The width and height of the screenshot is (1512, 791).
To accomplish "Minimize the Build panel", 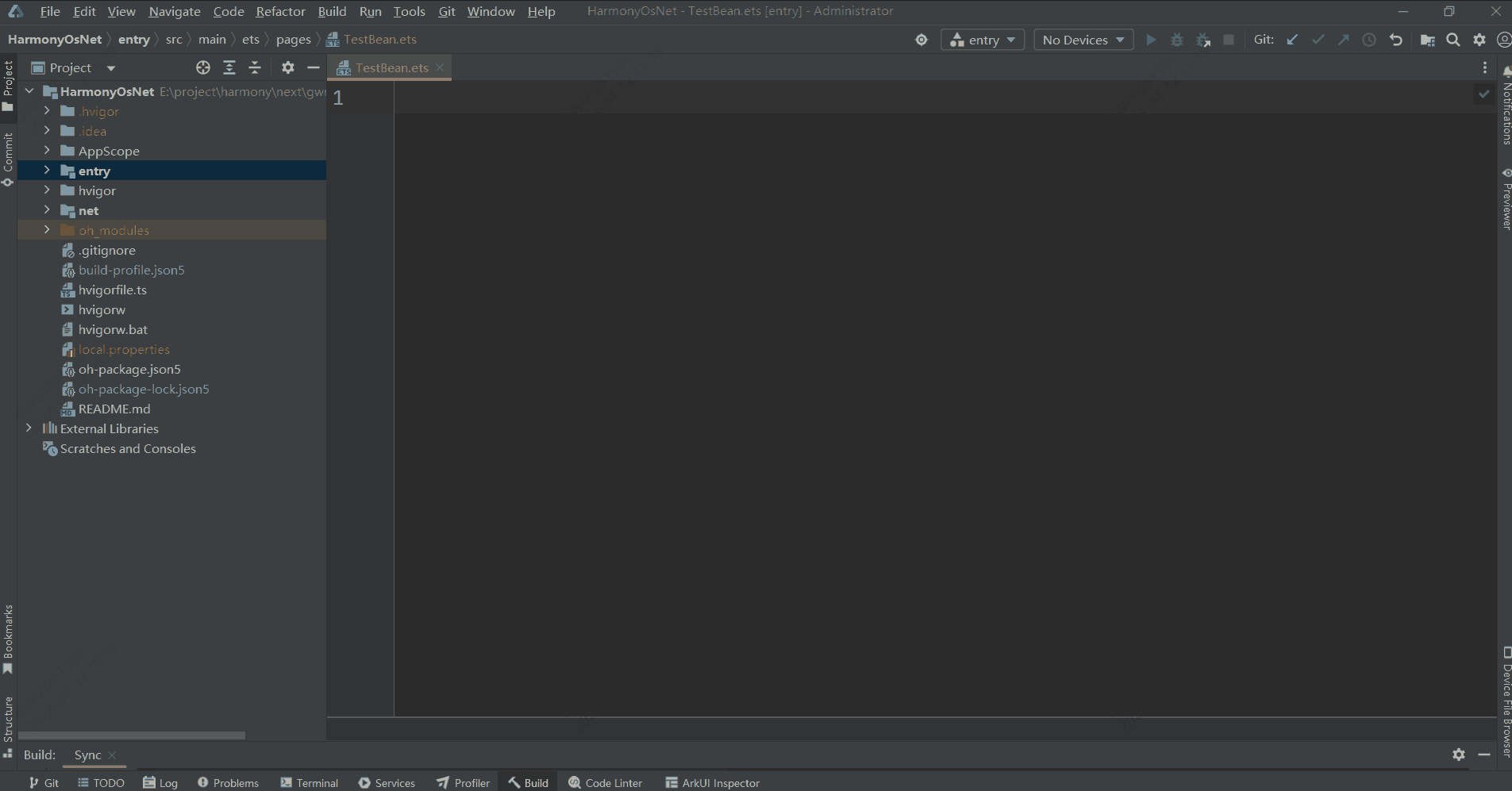I will coord(1484,755).
